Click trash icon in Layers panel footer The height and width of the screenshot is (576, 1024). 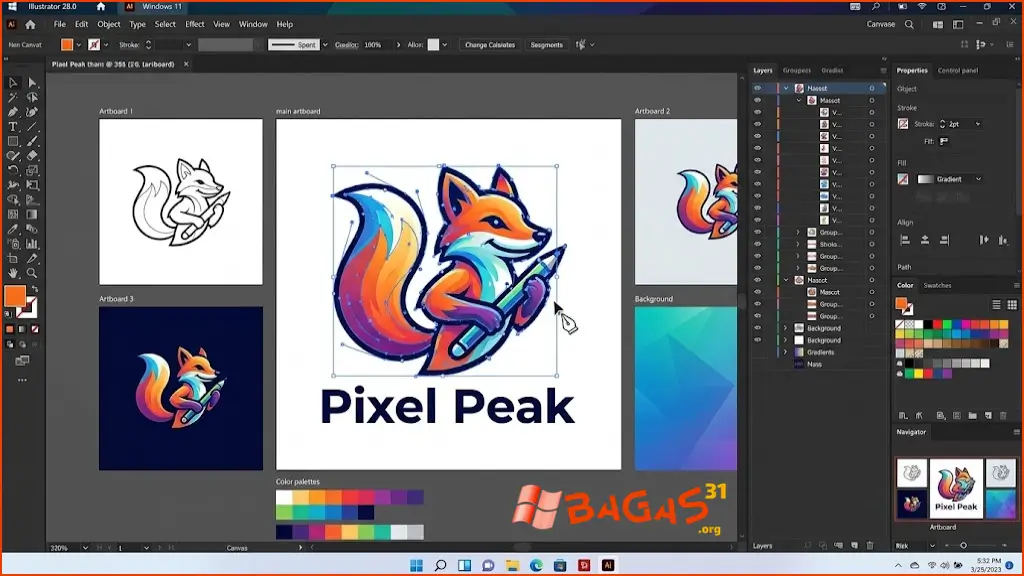(x=870, y=545)
